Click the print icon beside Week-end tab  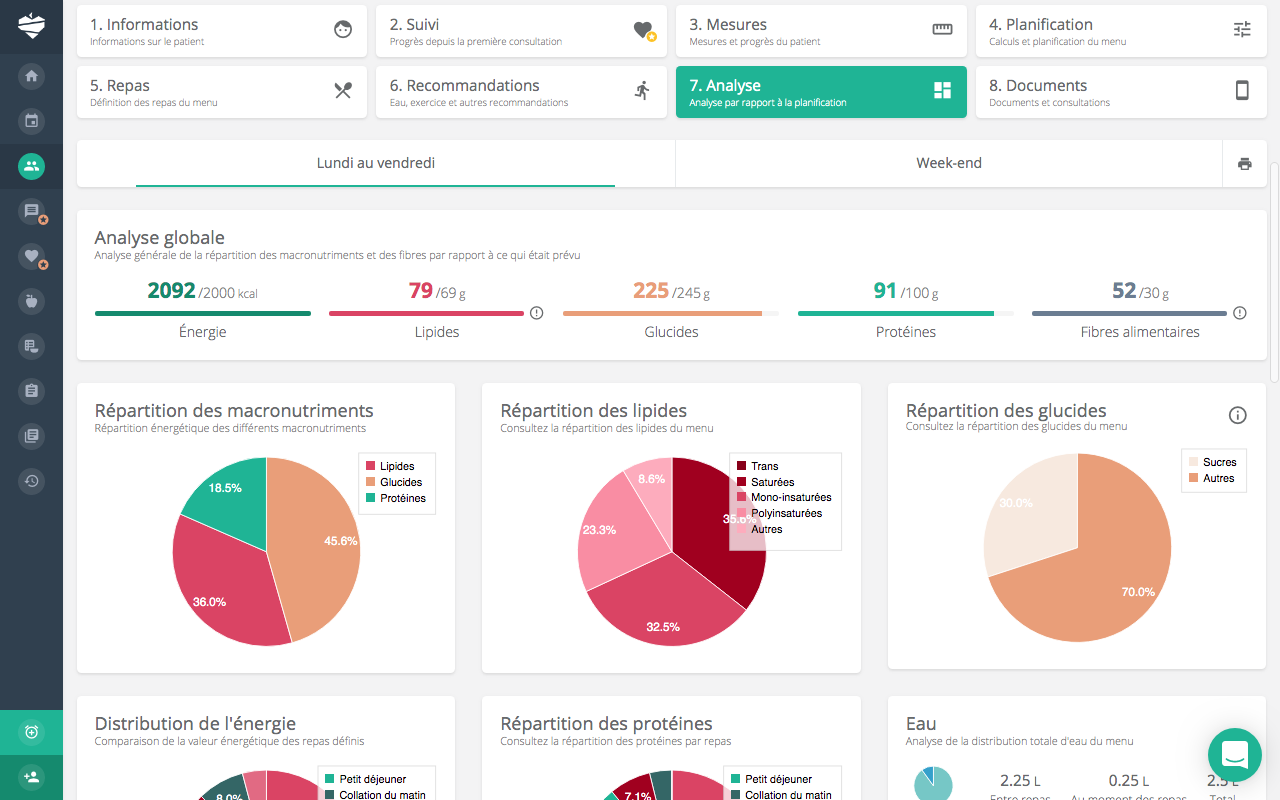tap(1244, 164)
